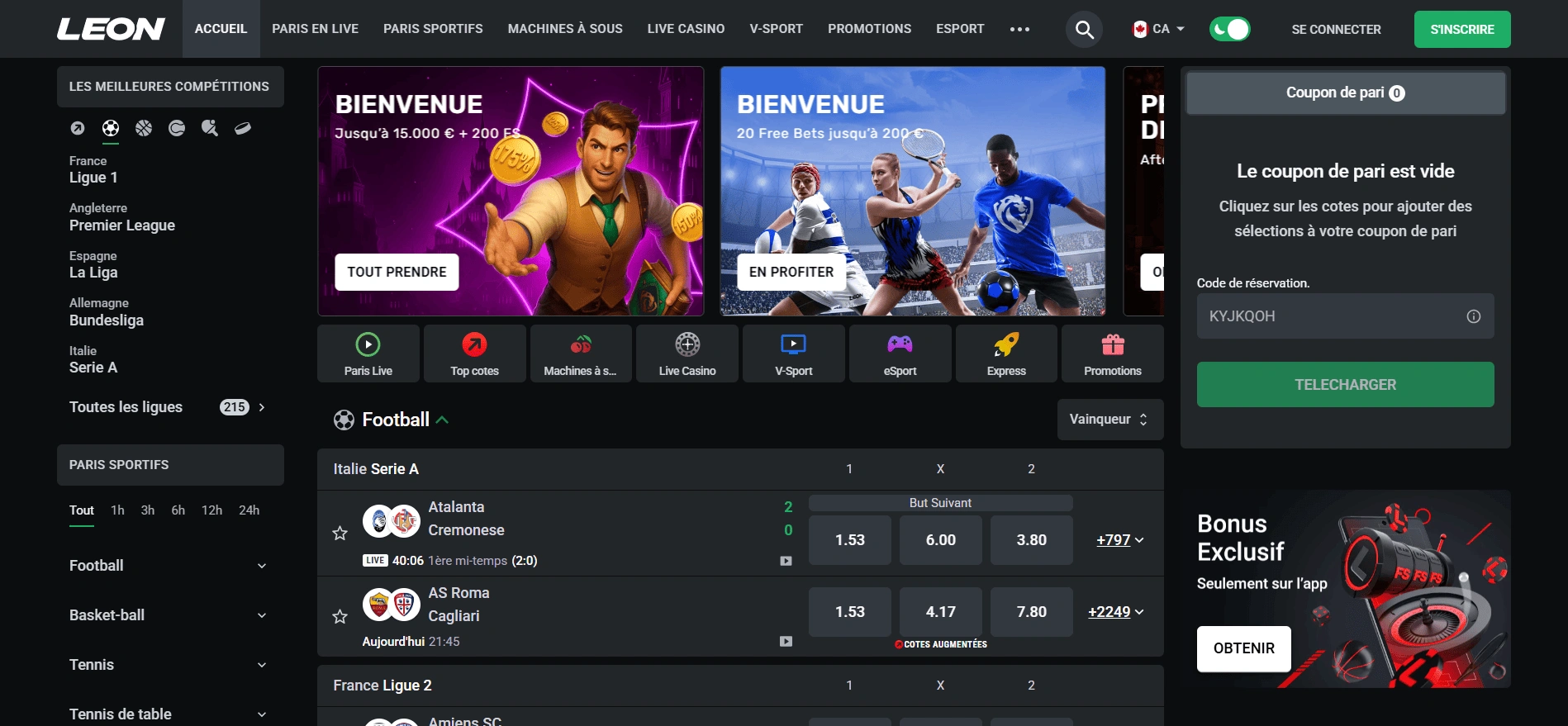Click En profiter on free bets banner

[x=791, y=273]
